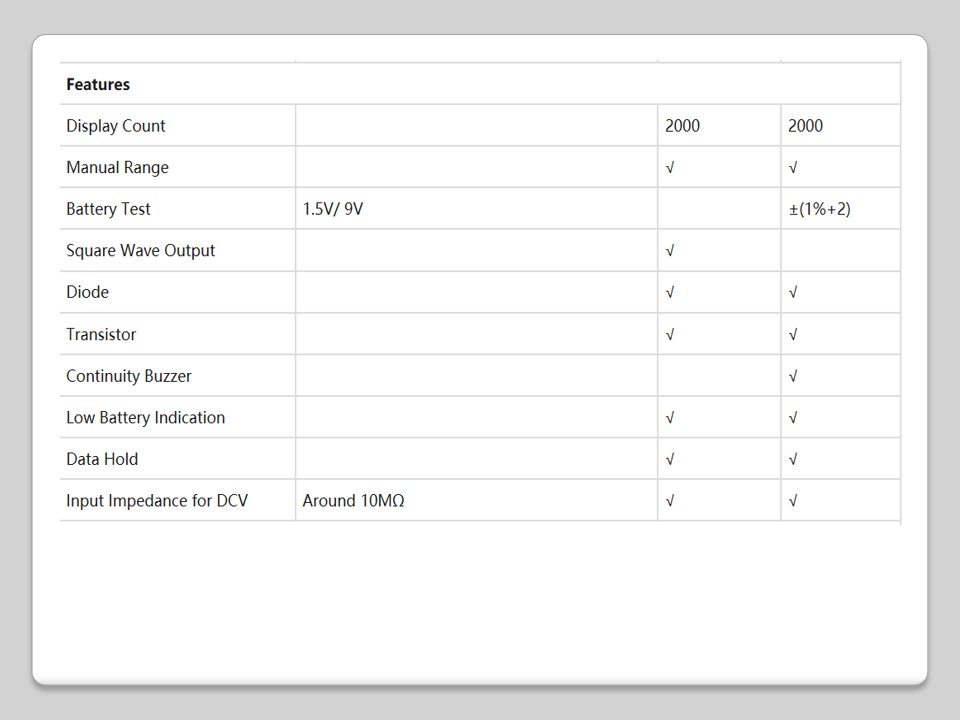The height and width of the screenshot is (720, 960).
Task: Select Input Impedance for DCV label
Action: coord(157,500)
